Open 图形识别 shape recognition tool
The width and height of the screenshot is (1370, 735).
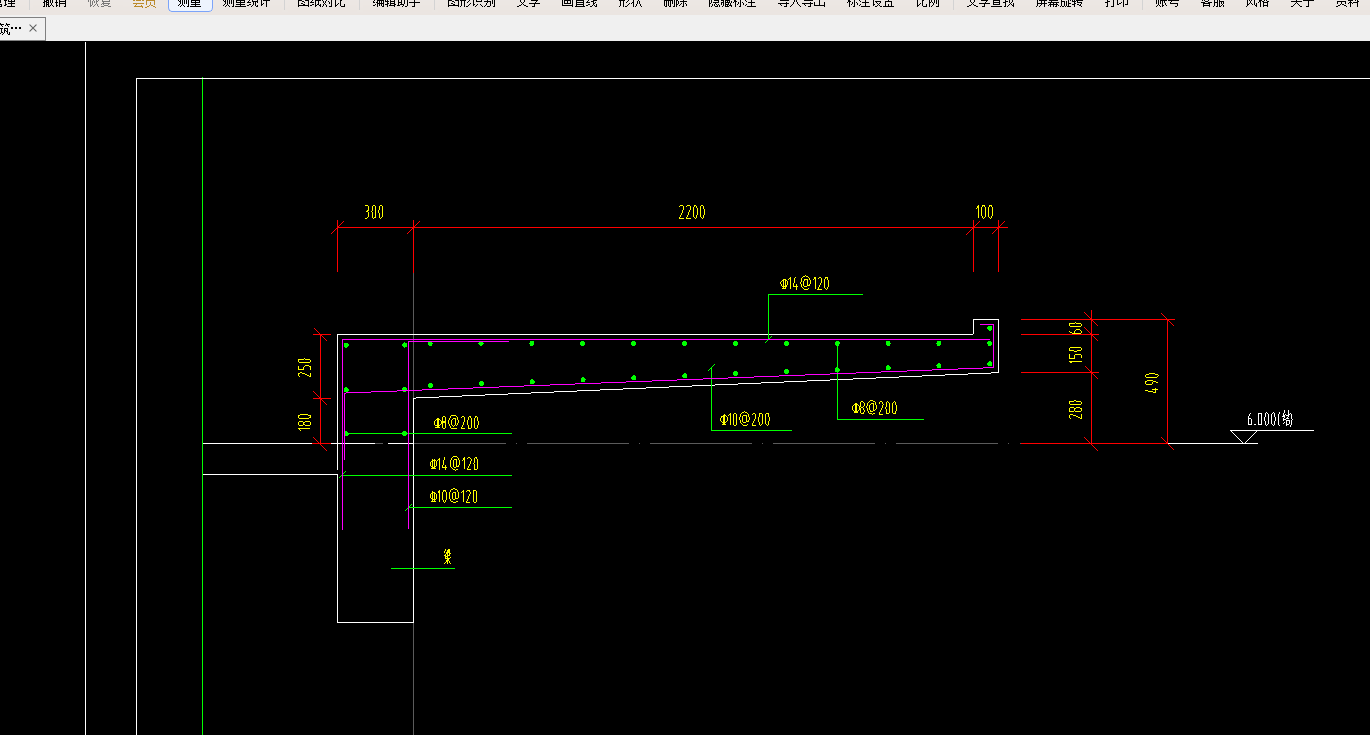coord(471,3)
